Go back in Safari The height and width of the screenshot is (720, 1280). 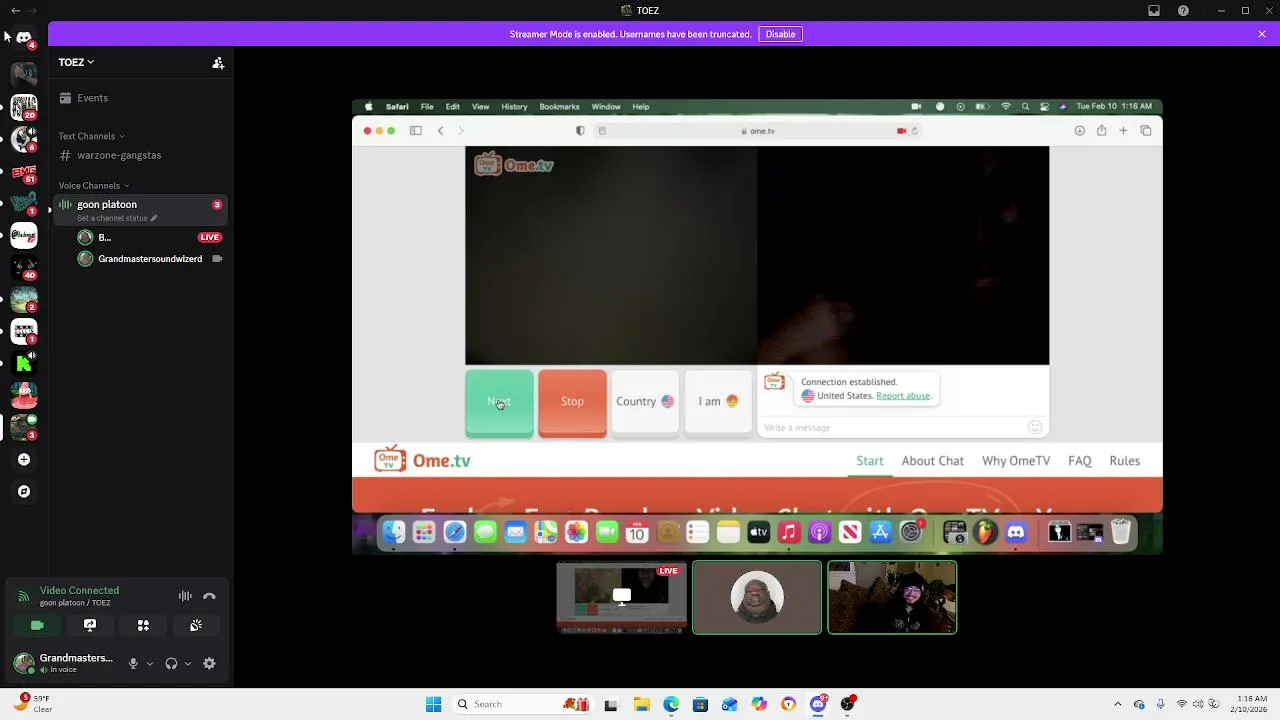pyautogui.click(x=440, y=131)
